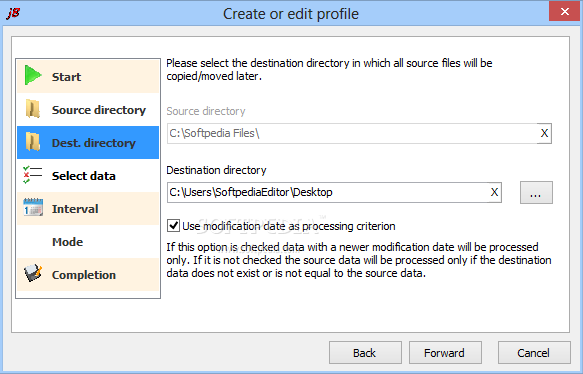Click the Source directory folder icon
Image resolution: width=583 pixels, height=374 pixels.
click(33, 109)
